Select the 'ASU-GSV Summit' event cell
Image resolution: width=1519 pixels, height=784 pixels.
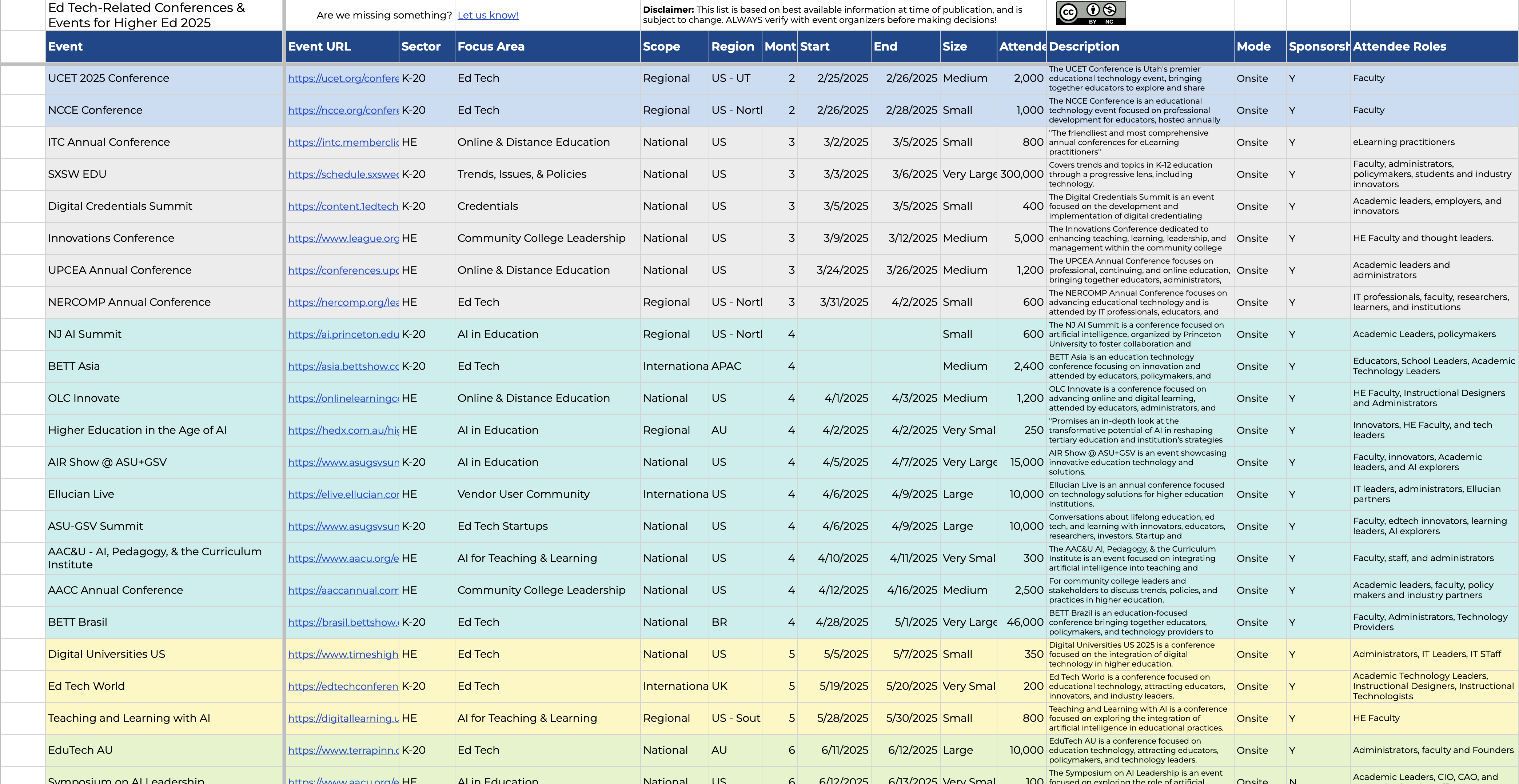tap(164, 527)
